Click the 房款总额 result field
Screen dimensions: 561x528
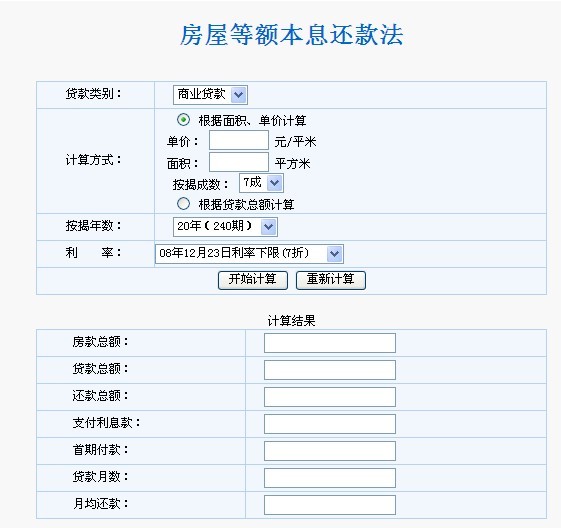click(x=330, y=343)
